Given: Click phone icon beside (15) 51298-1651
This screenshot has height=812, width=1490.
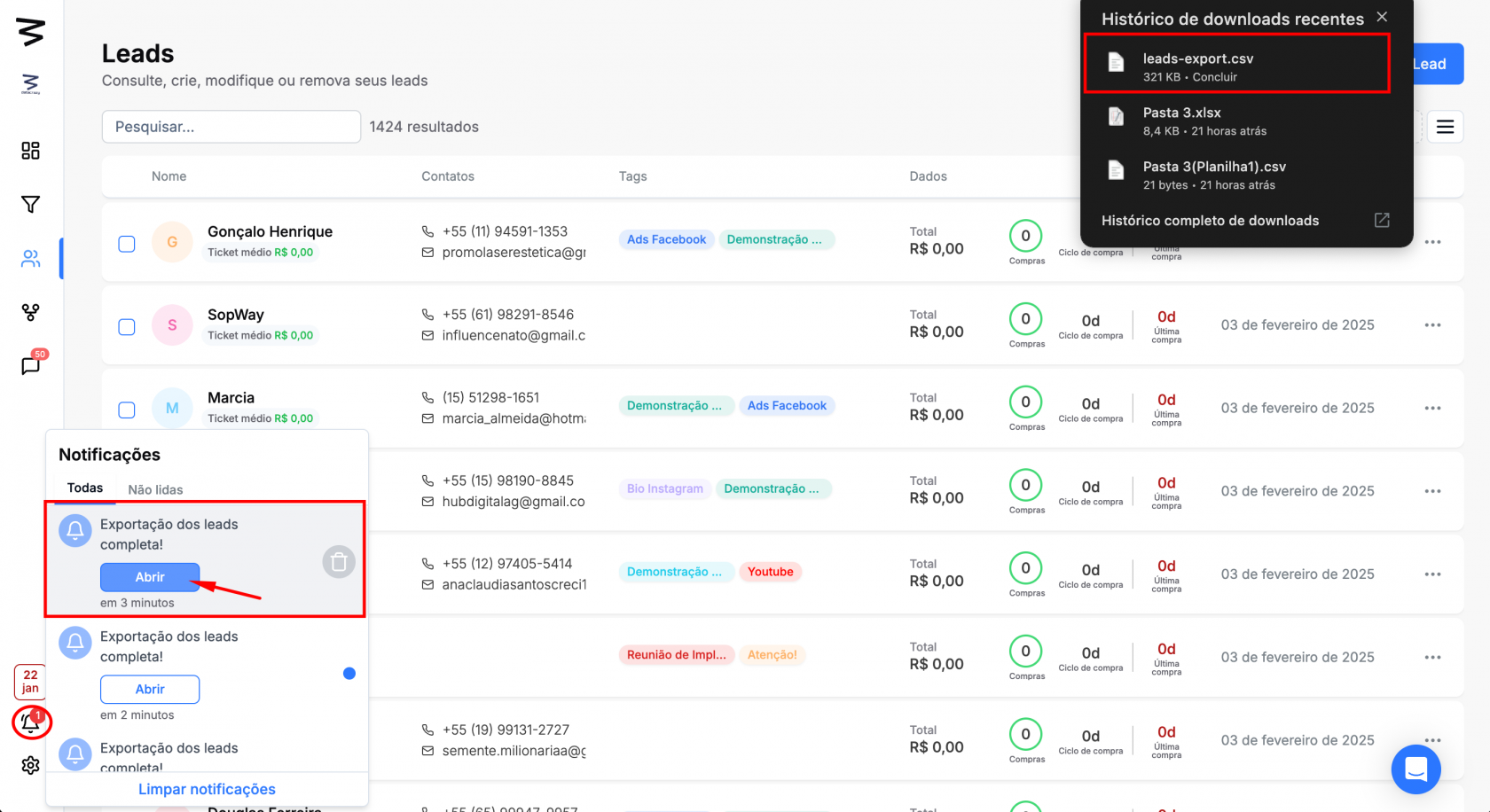Looking at the screenshot, I should tap(427, 398).
